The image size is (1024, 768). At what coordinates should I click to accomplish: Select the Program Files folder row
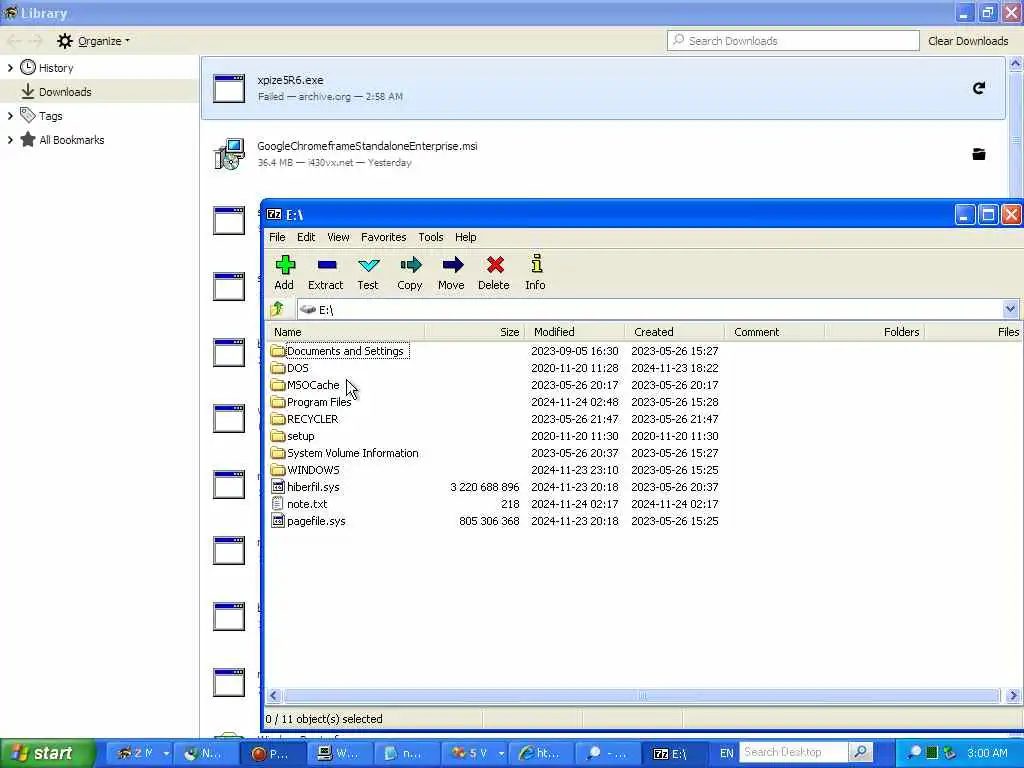(319, 402)
